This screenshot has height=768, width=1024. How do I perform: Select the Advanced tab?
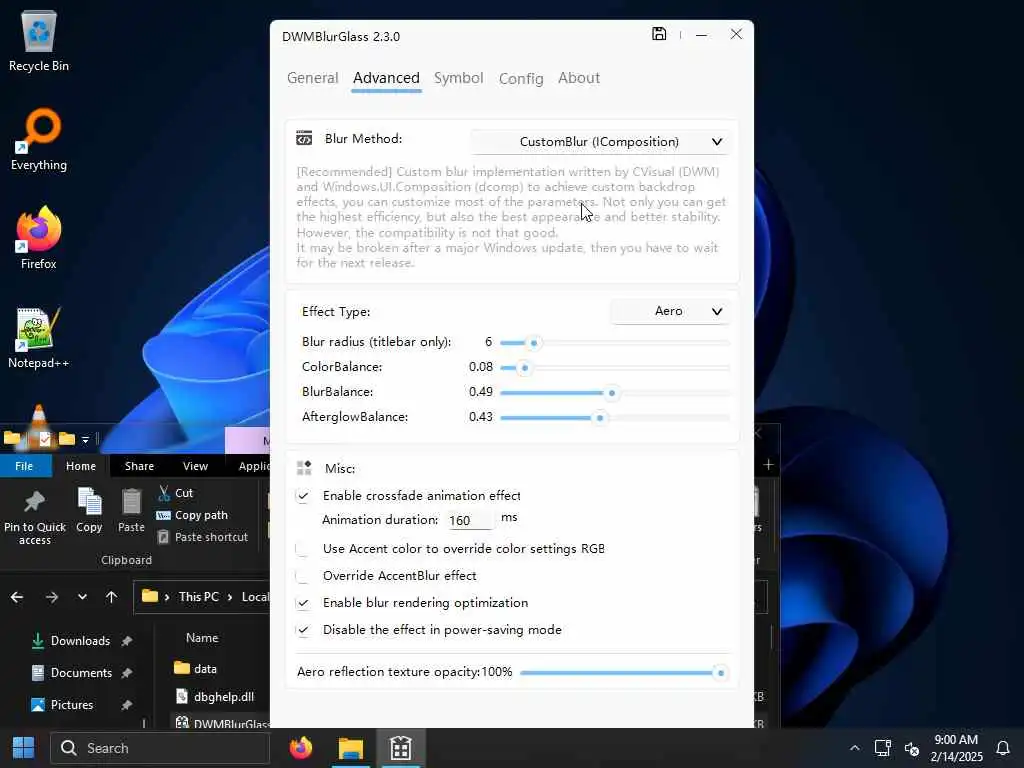386,78
